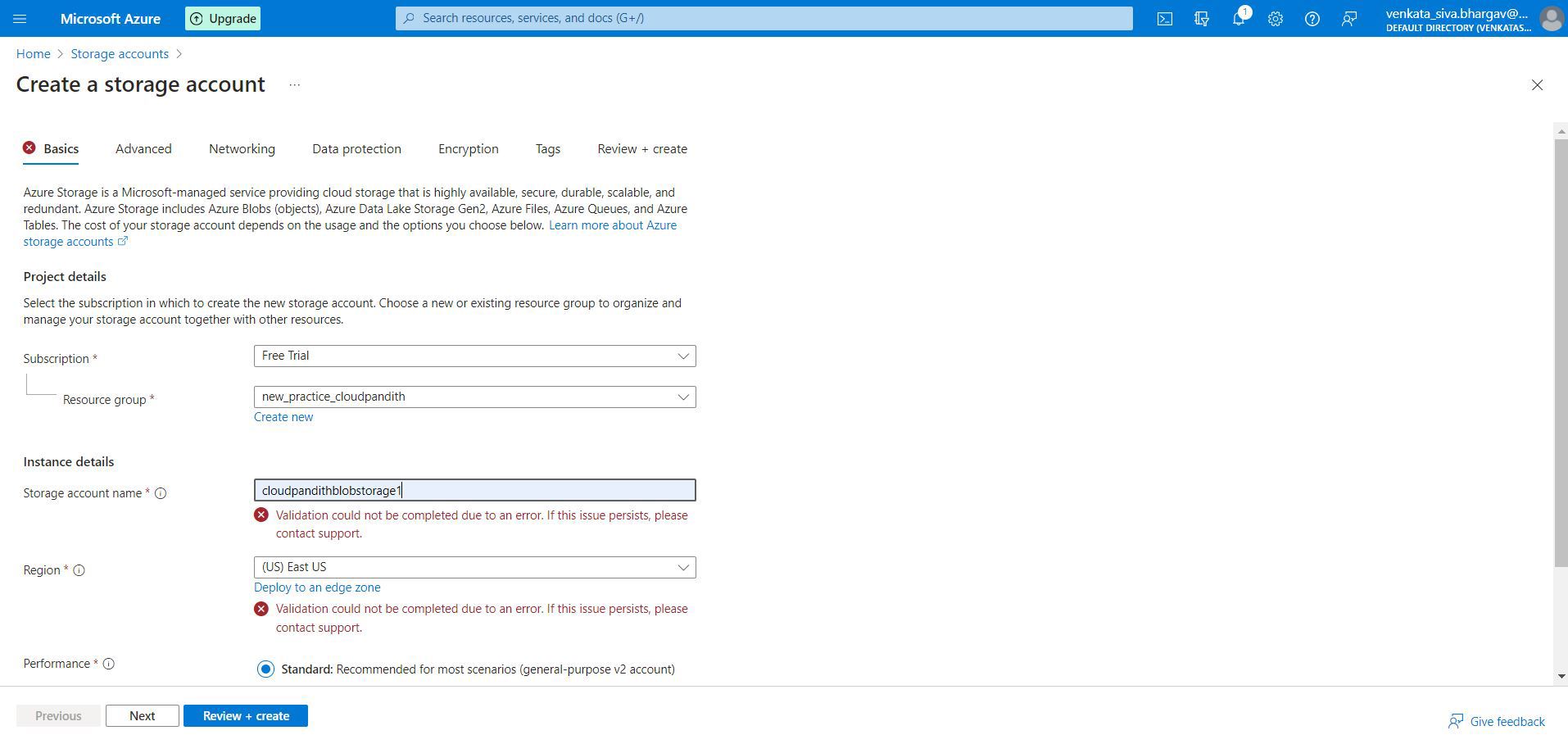Viewport: 1568px width, 744px height.
Task: Click the scrollbar down arrow
Action: click(1561, 677)
